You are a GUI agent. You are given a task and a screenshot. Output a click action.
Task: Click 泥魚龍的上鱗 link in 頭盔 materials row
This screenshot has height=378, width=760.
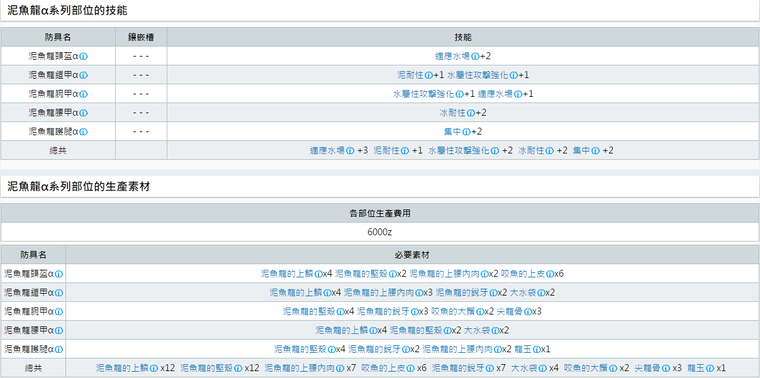[x=287, y=274]
